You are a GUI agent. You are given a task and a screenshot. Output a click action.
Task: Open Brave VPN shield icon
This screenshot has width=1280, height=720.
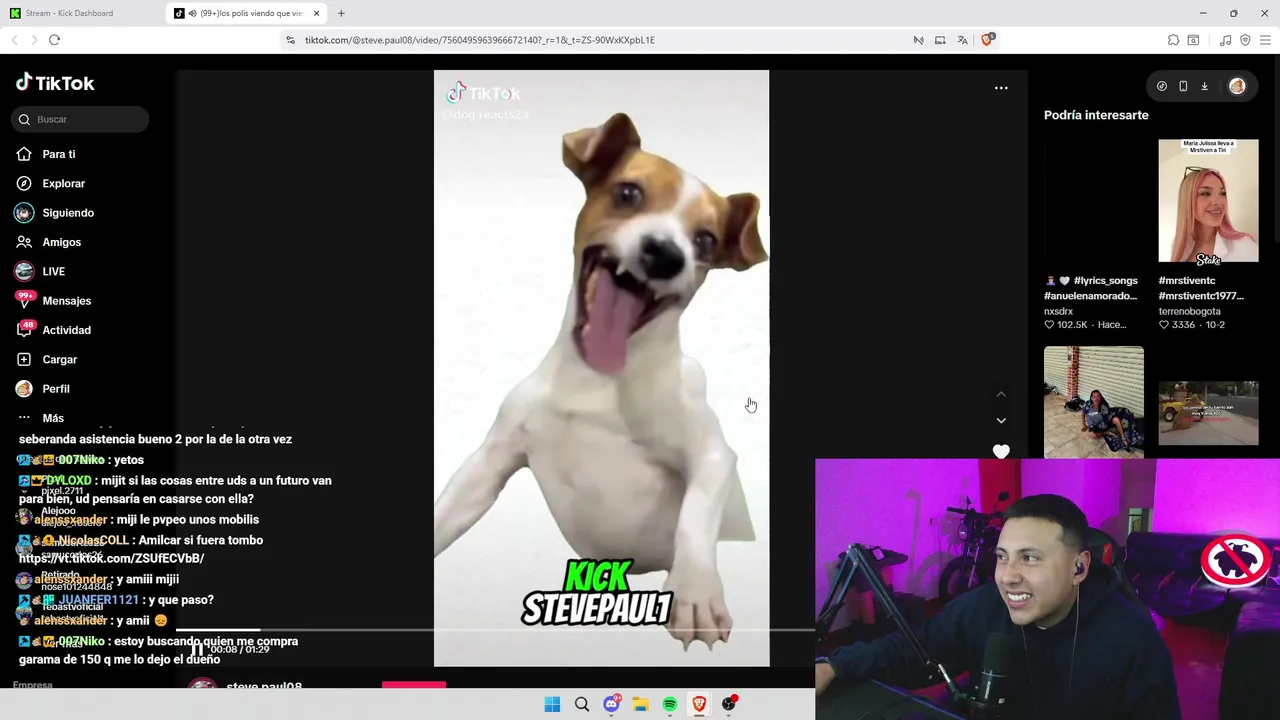[1245, 40]
